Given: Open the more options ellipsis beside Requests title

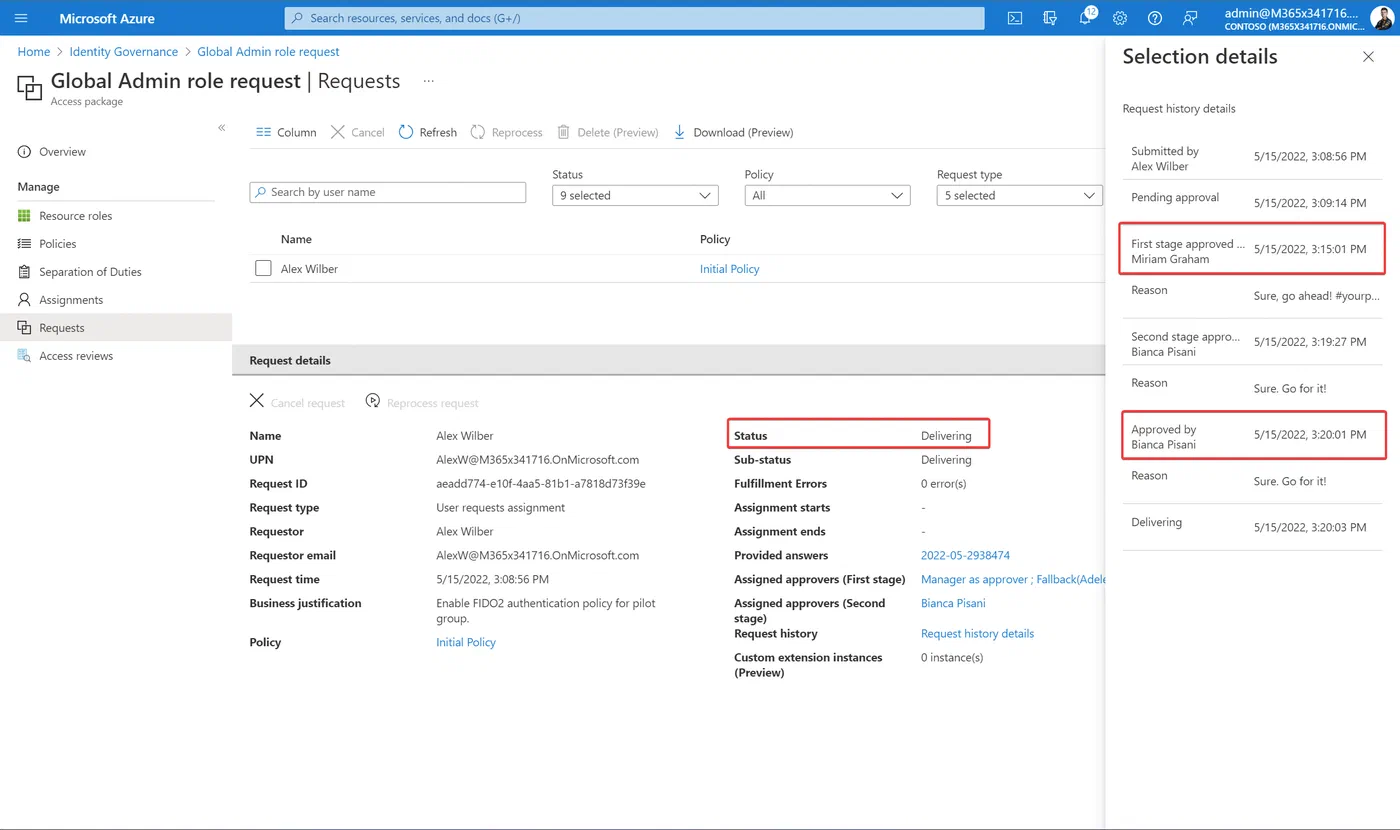Looking at the screenshot, I should click(429, 81).
